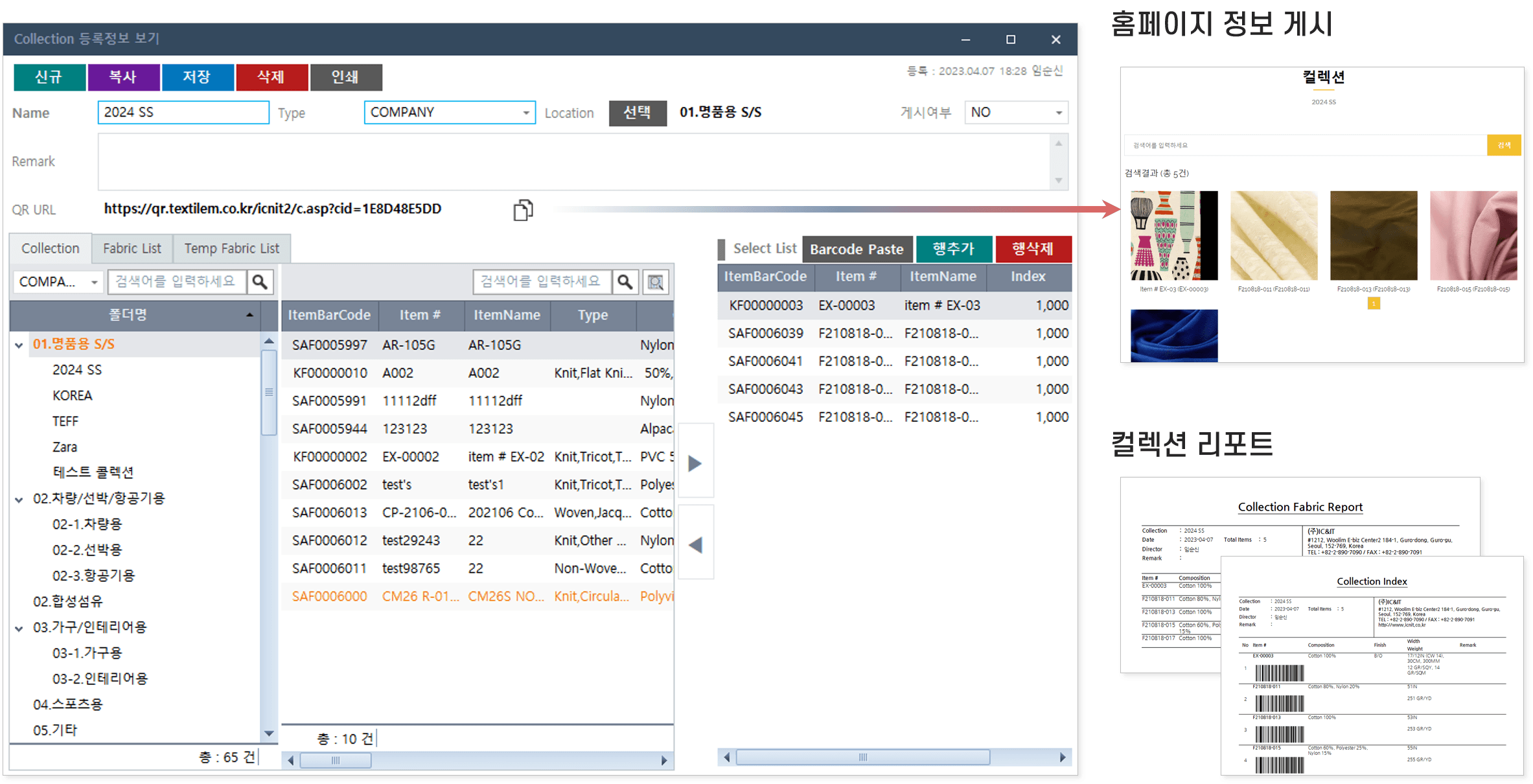The height and width of the screenshot is (784, 1533).
Task: Switch to the Fabric List tab
Action: click(x=132, y=249)
